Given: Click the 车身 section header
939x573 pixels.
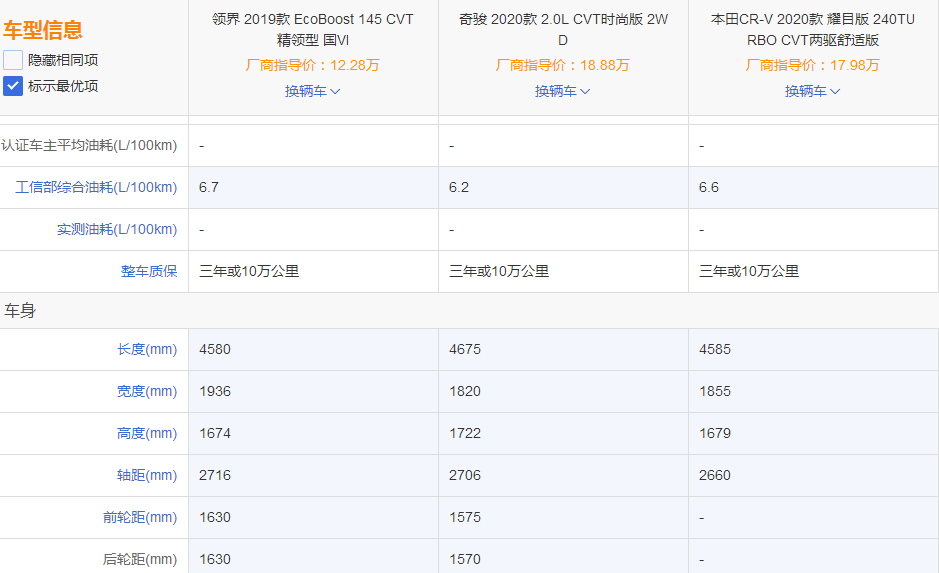Looking at the screenshot, I should (20, 311).
